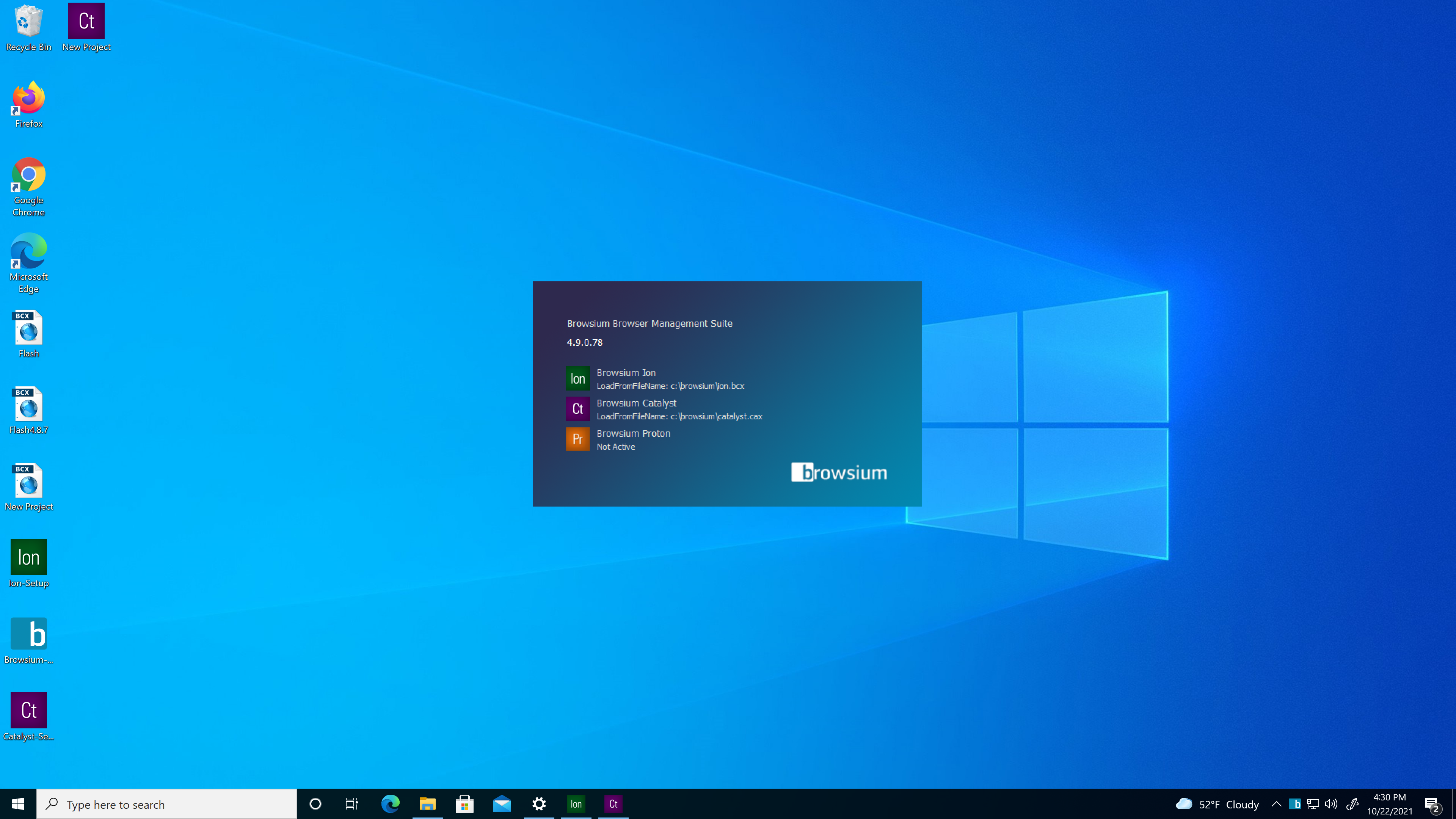Click the Type here to search field
Screen dimensions: 1456x819
click(x=167, y=803)
